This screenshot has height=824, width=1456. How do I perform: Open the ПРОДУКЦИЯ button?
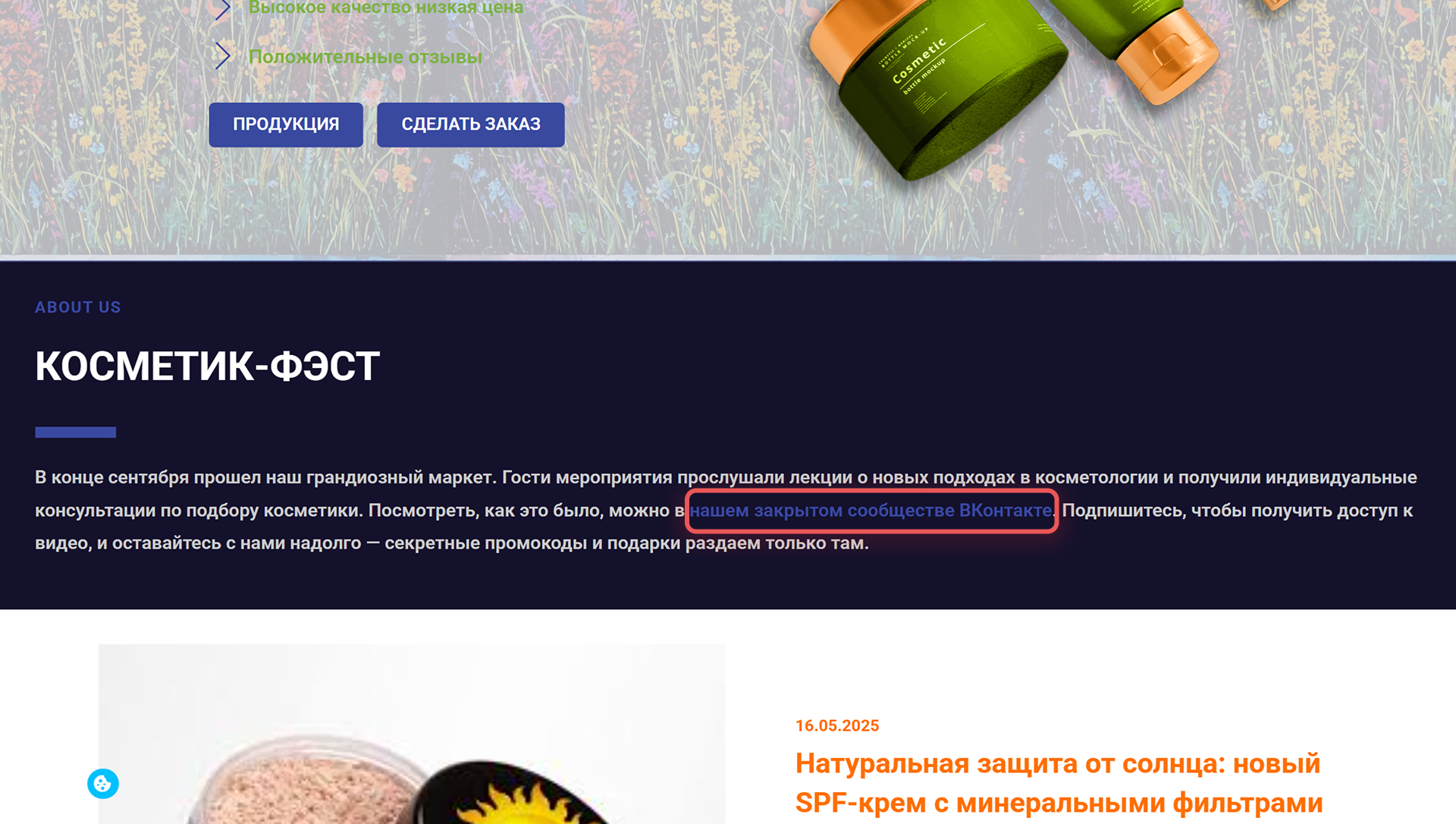pyautogui.click(x=286, y=124)
